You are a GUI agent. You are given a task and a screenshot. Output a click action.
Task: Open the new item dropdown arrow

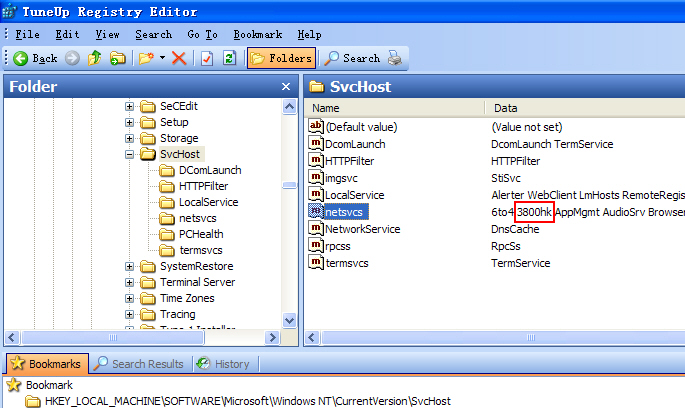pyautogui.click(x=163, y=58)
